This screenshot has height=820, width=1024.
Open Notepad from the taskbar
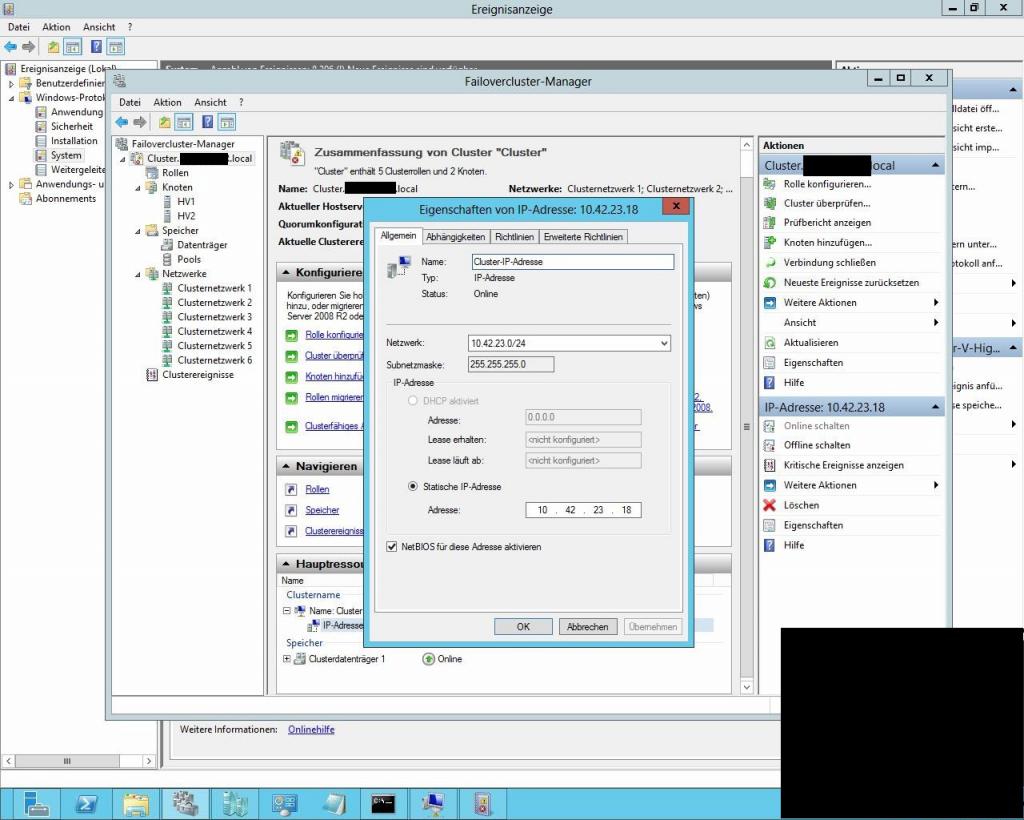334,804
